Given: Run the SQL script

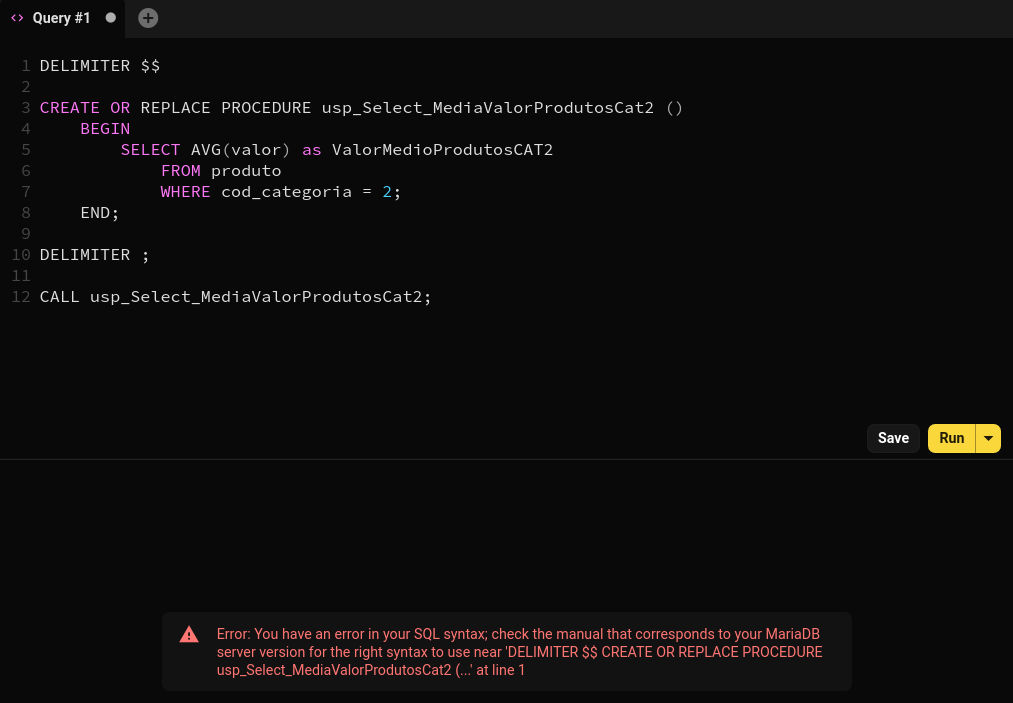Looking at the screenshot, I should [x=951, y=438].
